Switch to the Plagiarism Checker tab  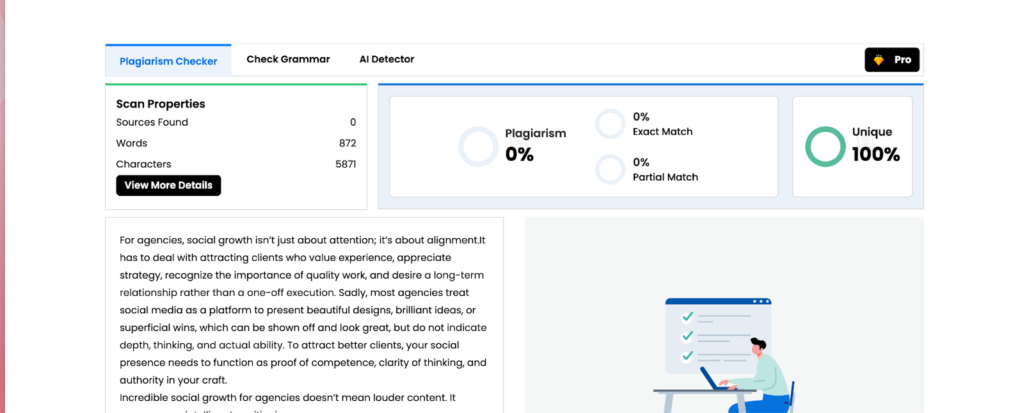[168, 60]
